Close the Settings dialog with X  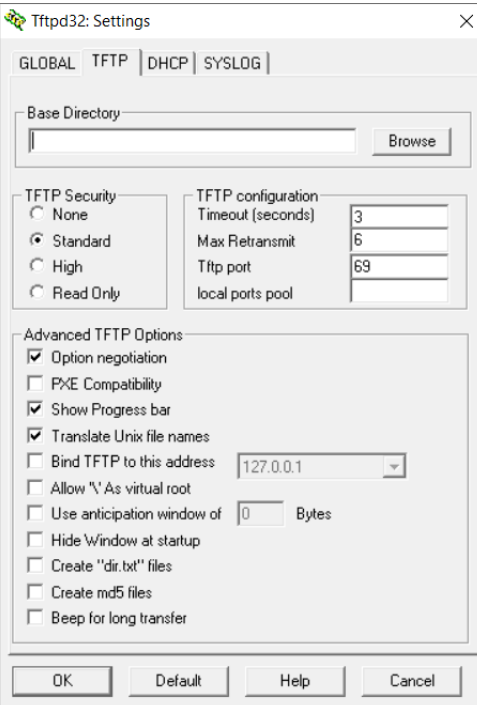coord(467,21)
